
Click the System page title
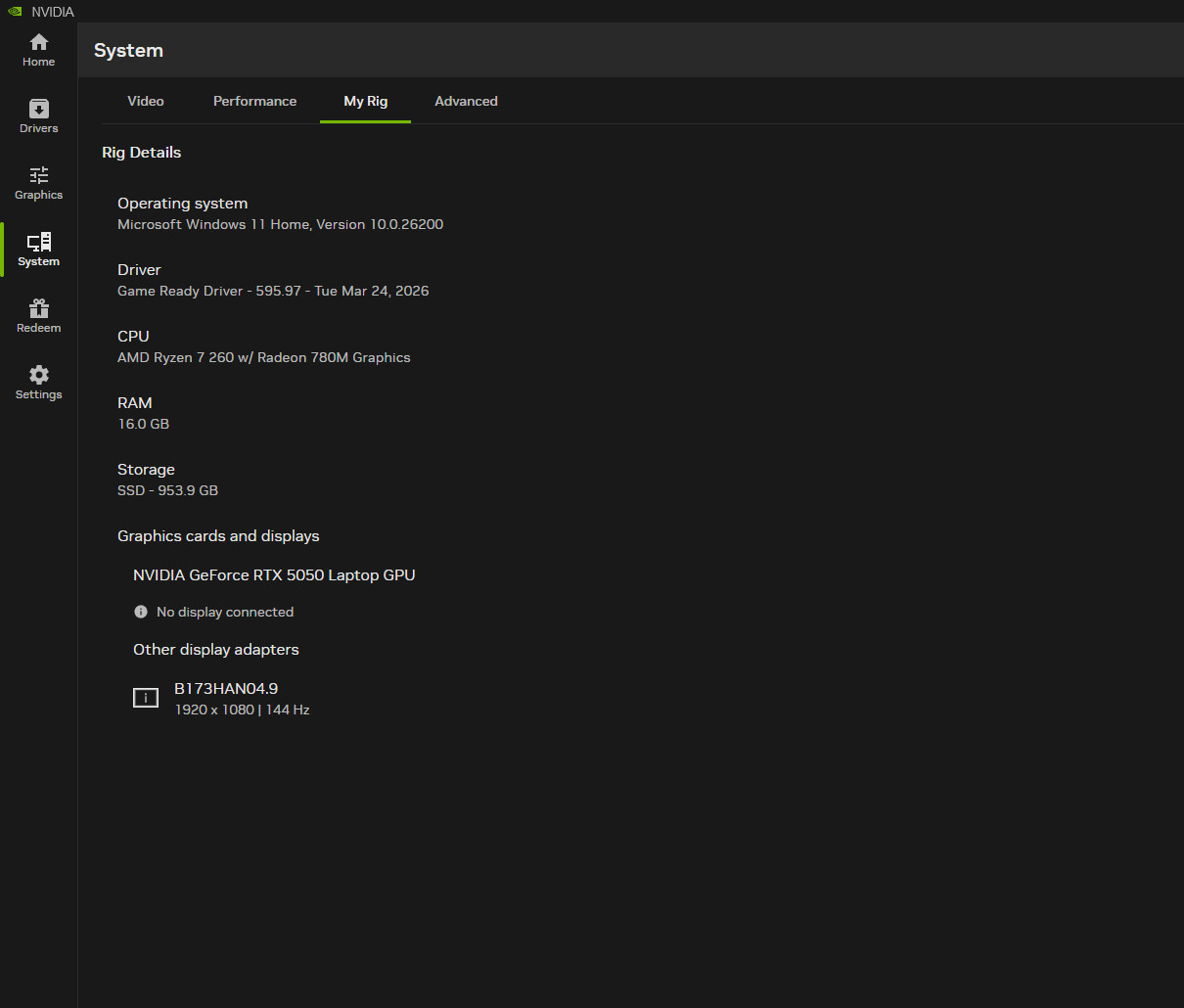128,51
